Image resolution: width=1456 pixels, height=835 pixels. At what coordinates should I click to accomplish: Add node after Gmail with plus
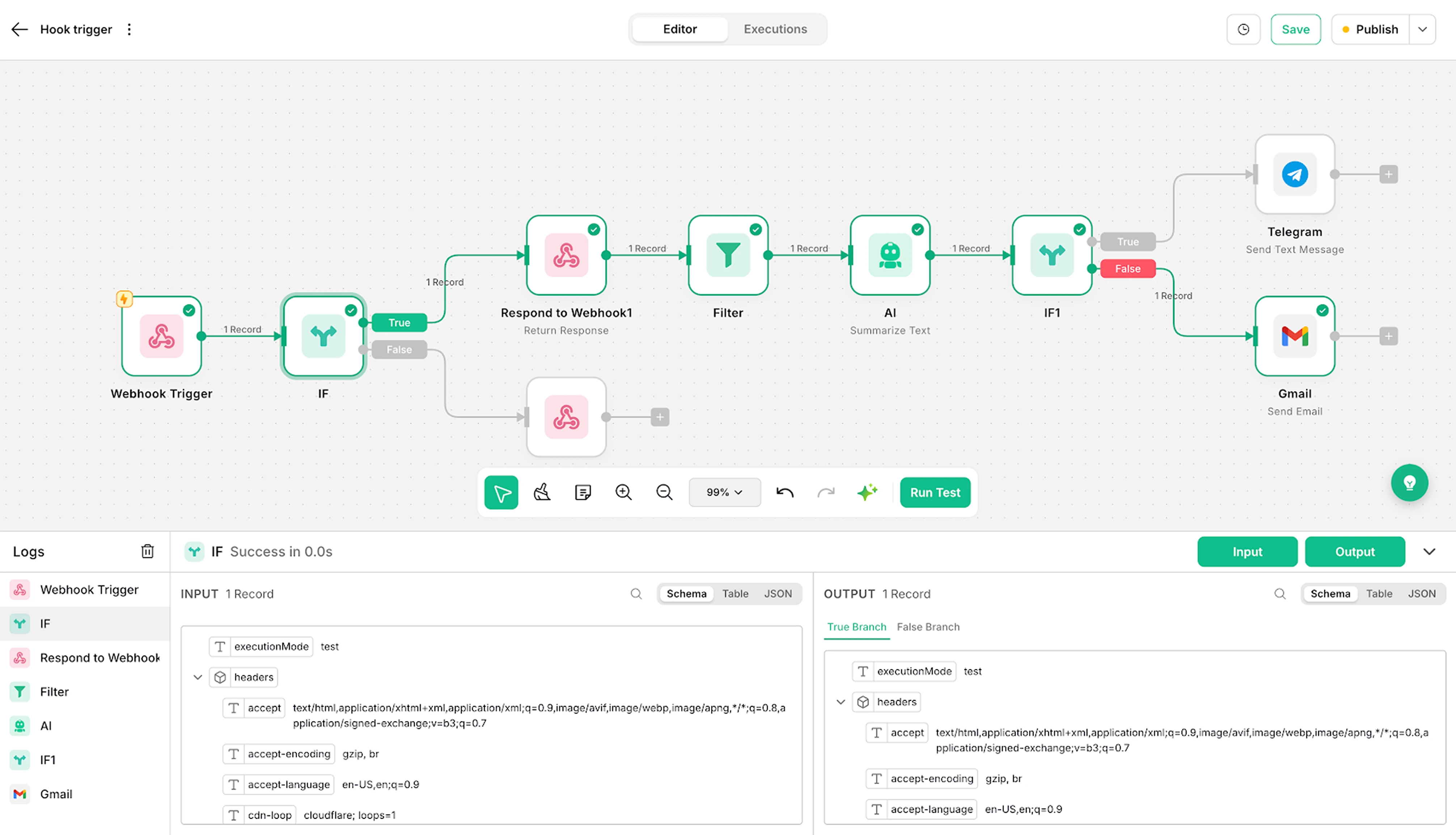pos(1388,336)
